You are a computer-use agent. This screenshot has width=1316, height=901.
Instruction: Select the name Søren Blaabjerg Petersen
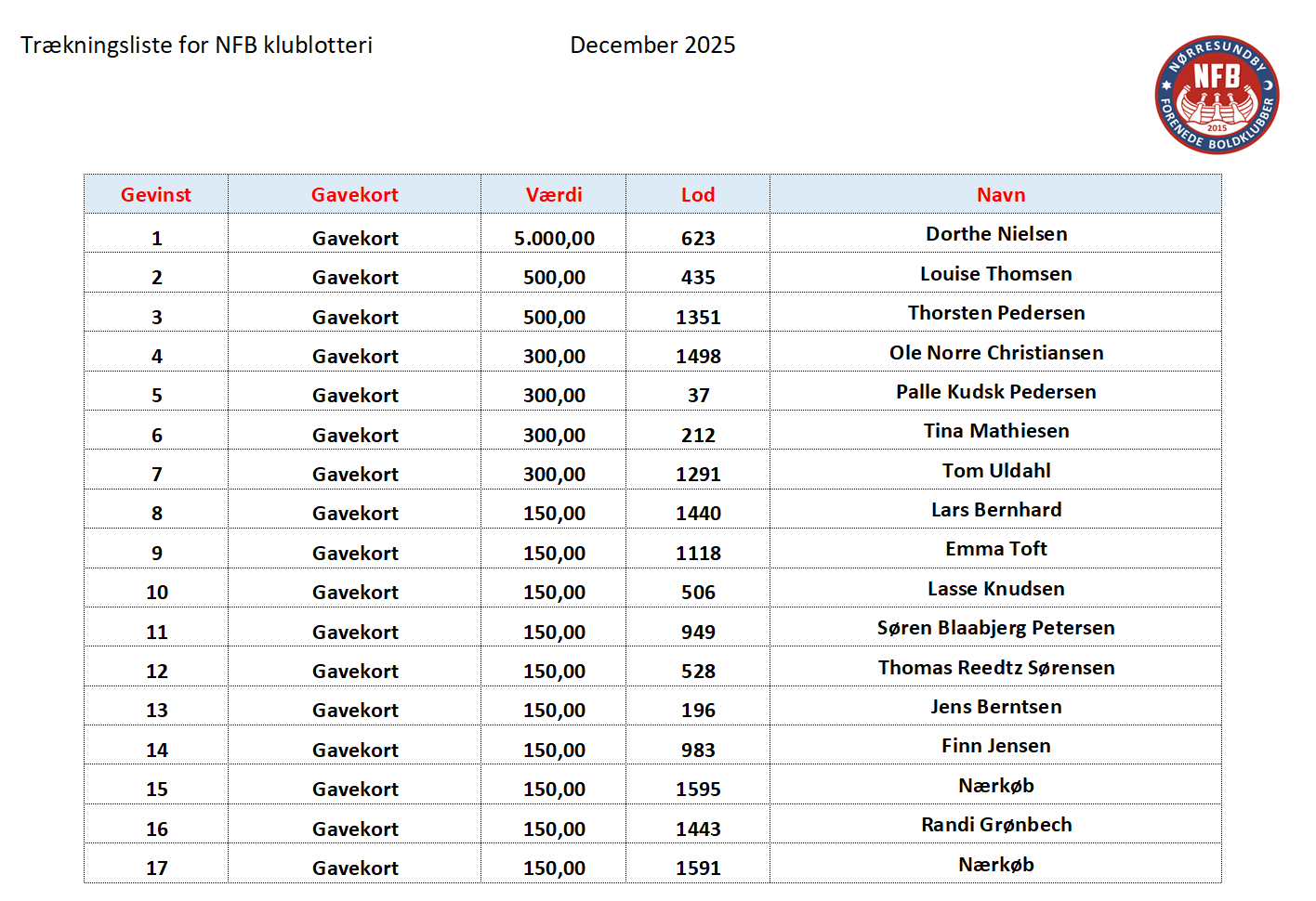996,628
